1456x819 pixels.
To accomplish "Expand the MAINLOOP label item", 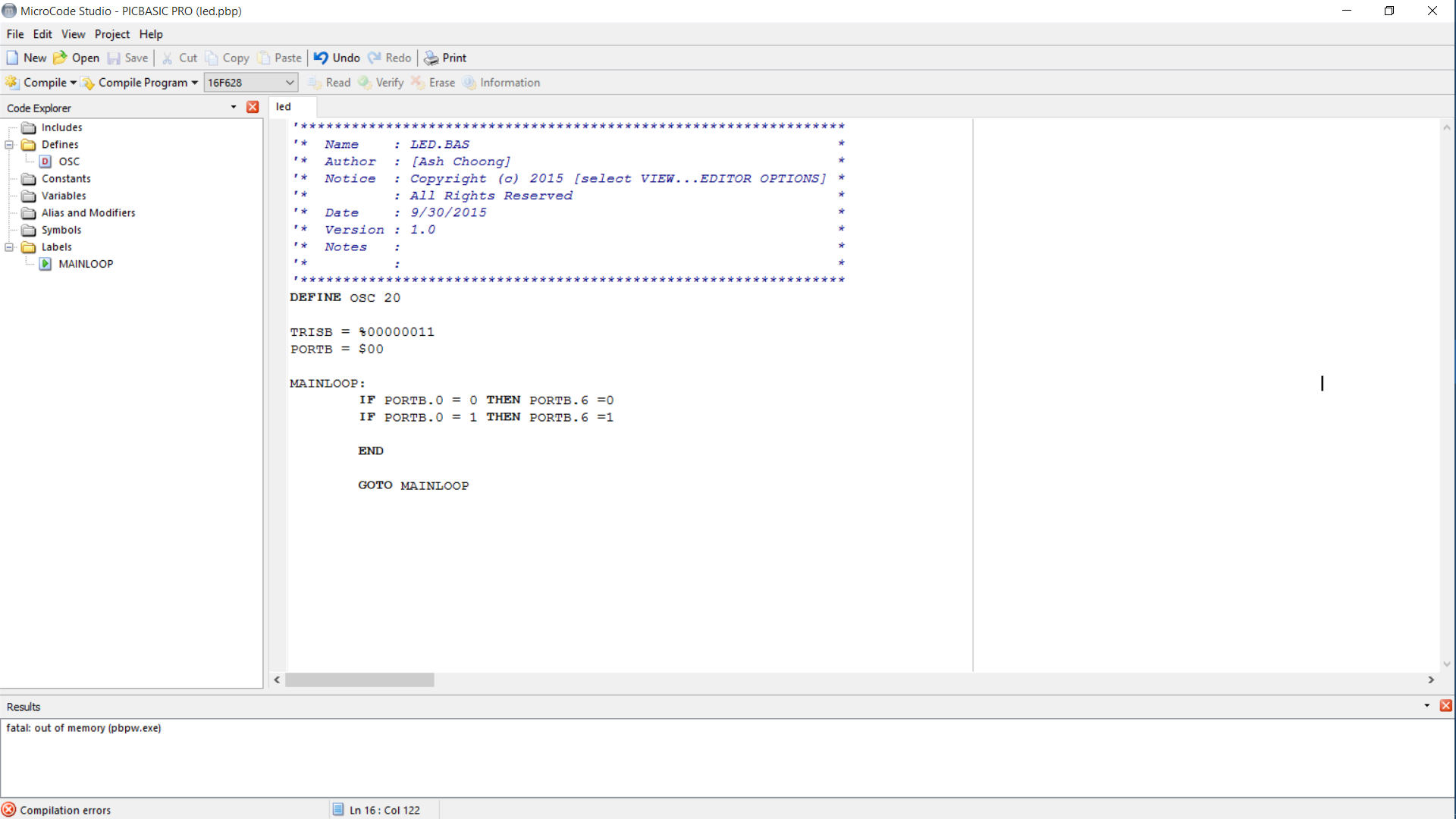I will coord(86,264).
